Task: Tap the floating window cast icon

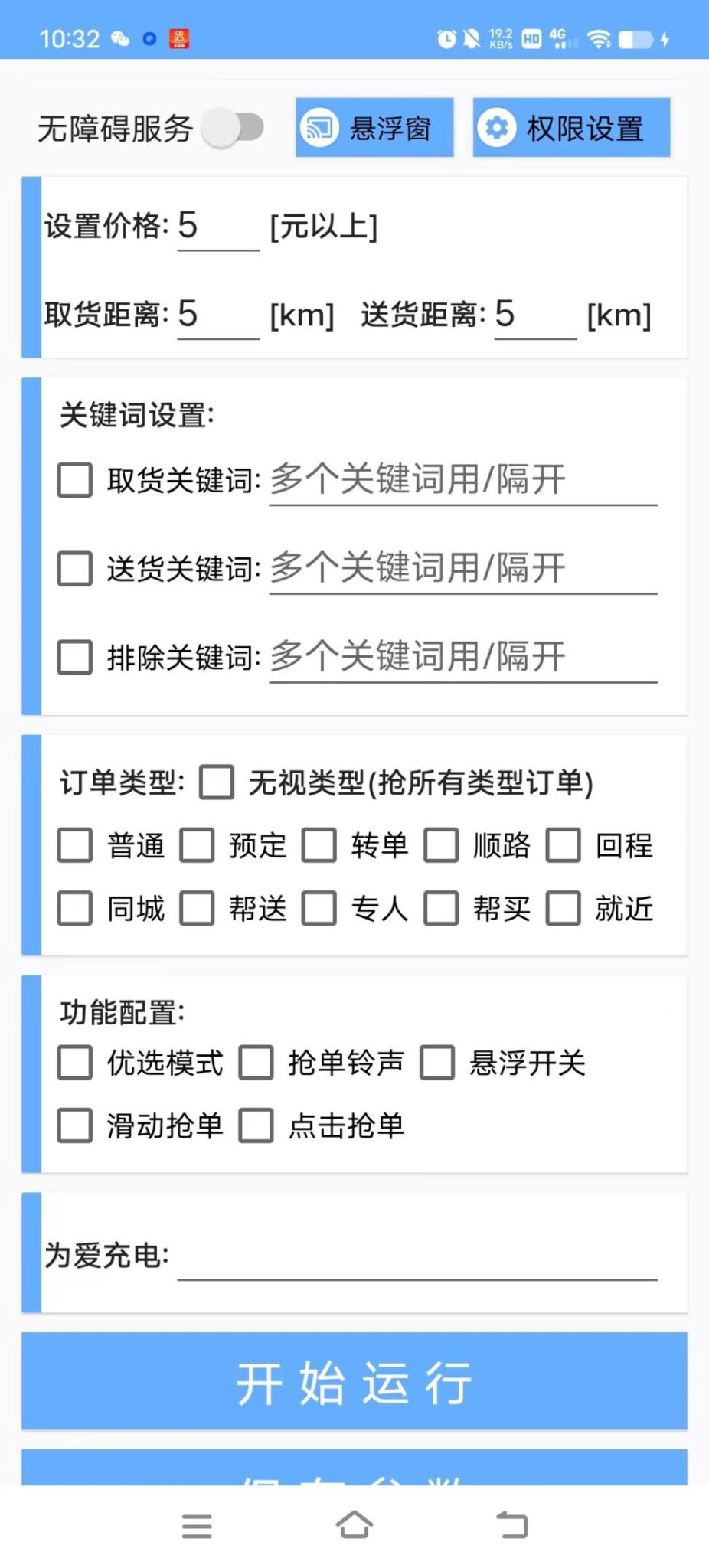Action: click(x=319, y=128)
